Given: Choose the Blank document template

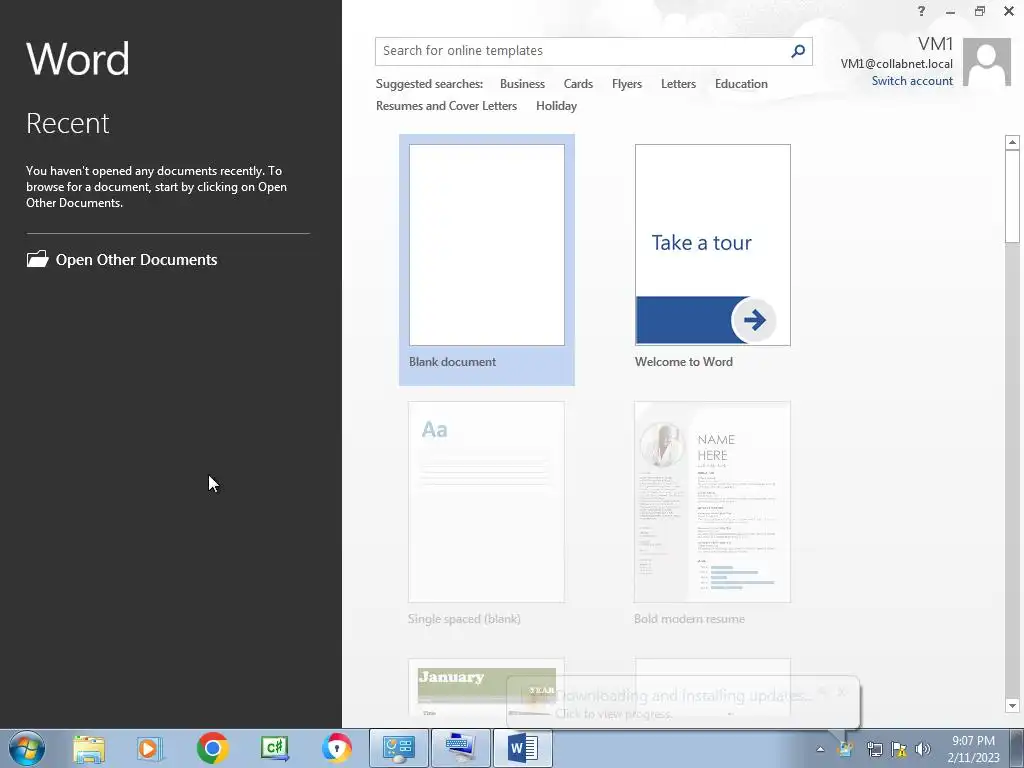Looking at the screenshot, I should pos(487,259).
